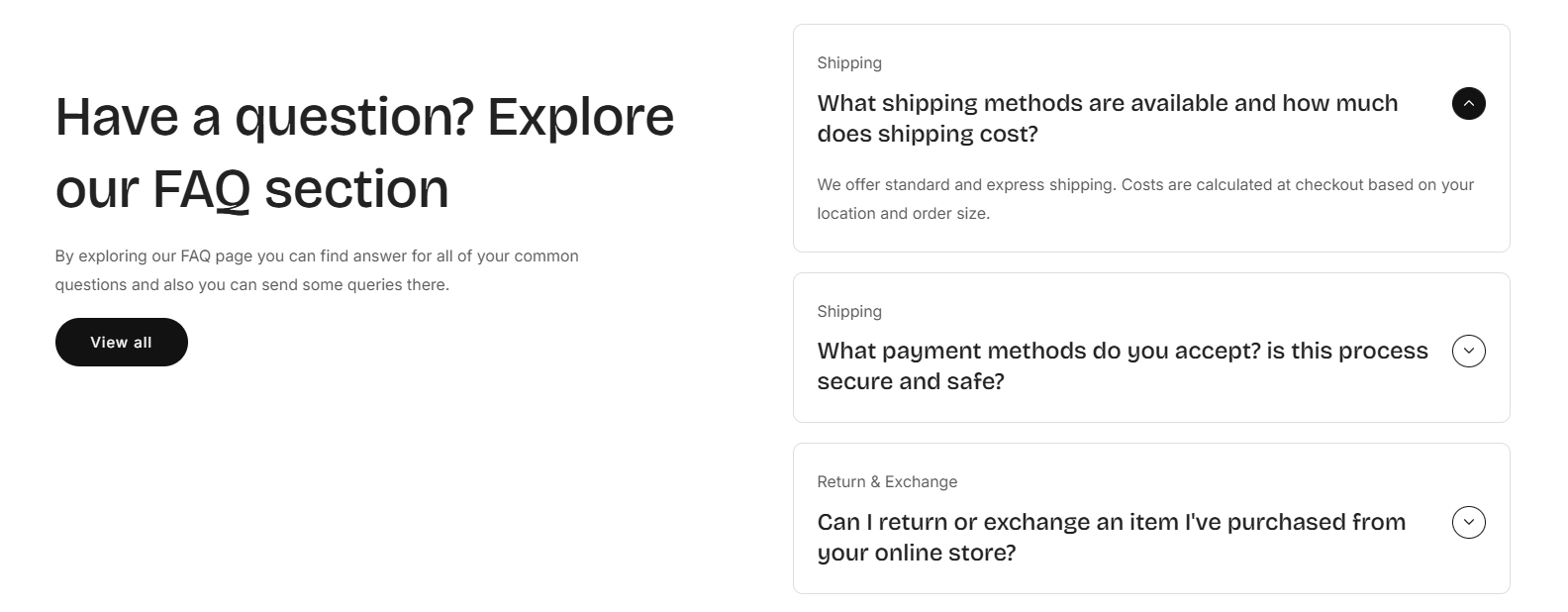Click the "does shipping cost?" title line
Screen dimensions: 1568x612
(927, 134)
